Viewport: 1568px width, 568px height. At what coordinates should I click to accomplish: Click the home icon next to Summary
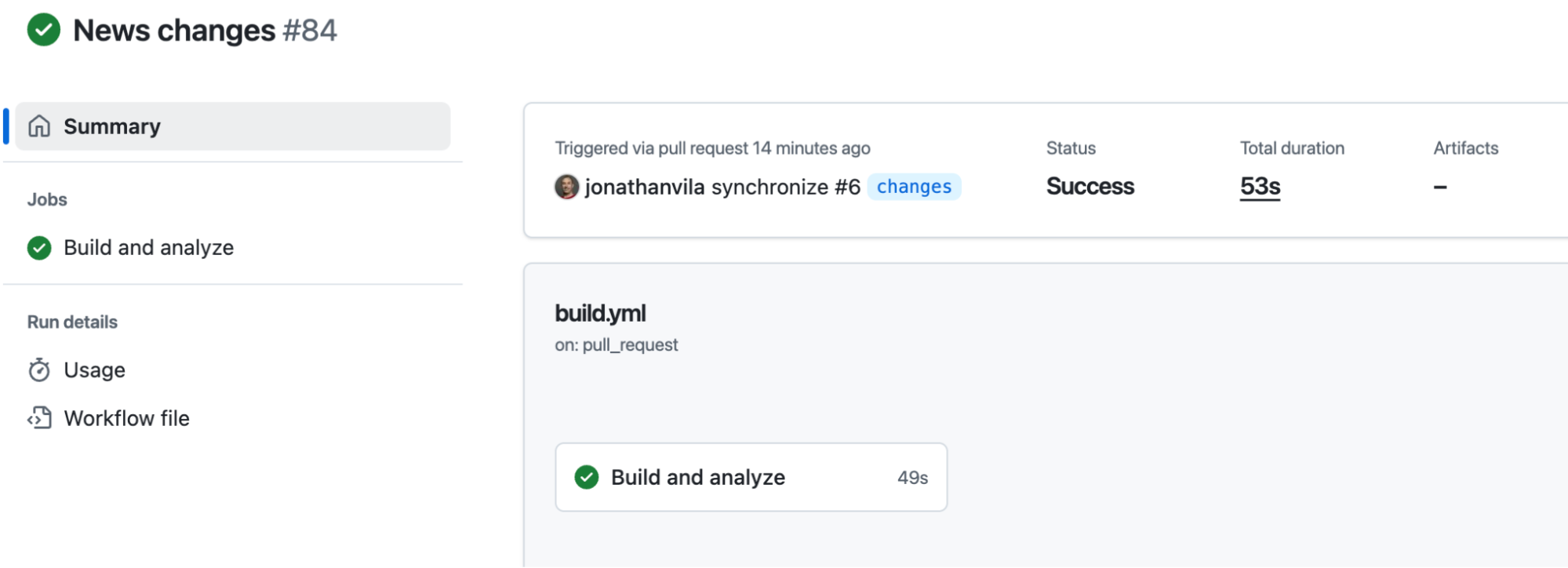pyautogui.click(x=39, y=126)
